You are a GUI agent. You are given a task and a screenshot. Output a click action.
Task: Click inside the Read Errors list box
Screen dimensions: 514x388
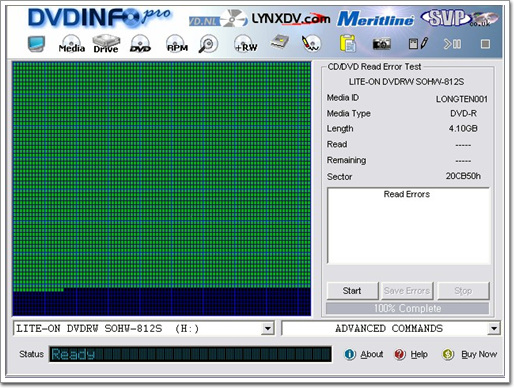coord(408,226)
